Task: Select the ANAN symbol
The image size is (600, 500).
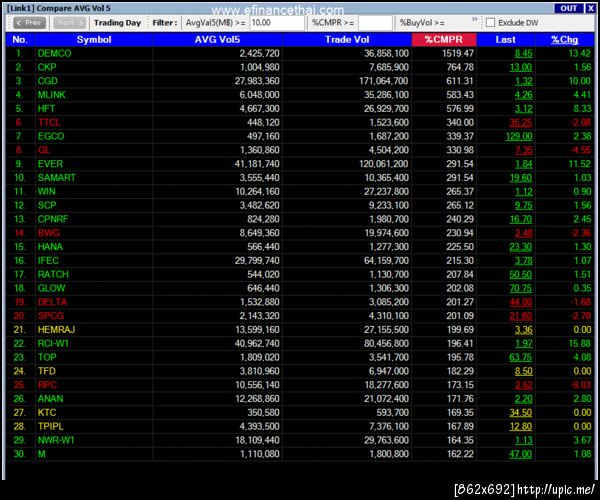Action: coord(50,399)
